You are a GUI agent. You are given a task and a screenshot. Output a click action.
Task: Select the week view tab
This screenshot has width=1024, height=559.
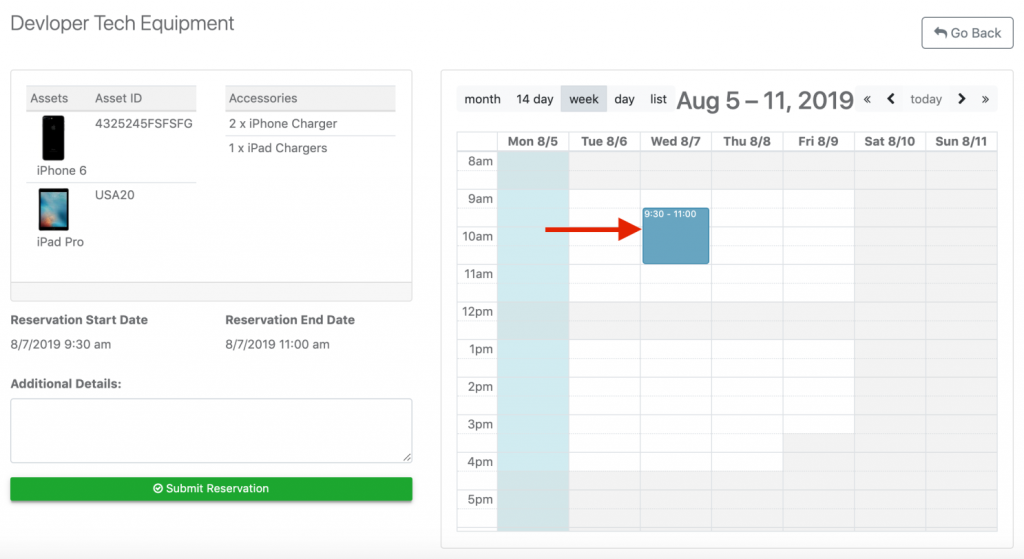(x=584, y=99)
